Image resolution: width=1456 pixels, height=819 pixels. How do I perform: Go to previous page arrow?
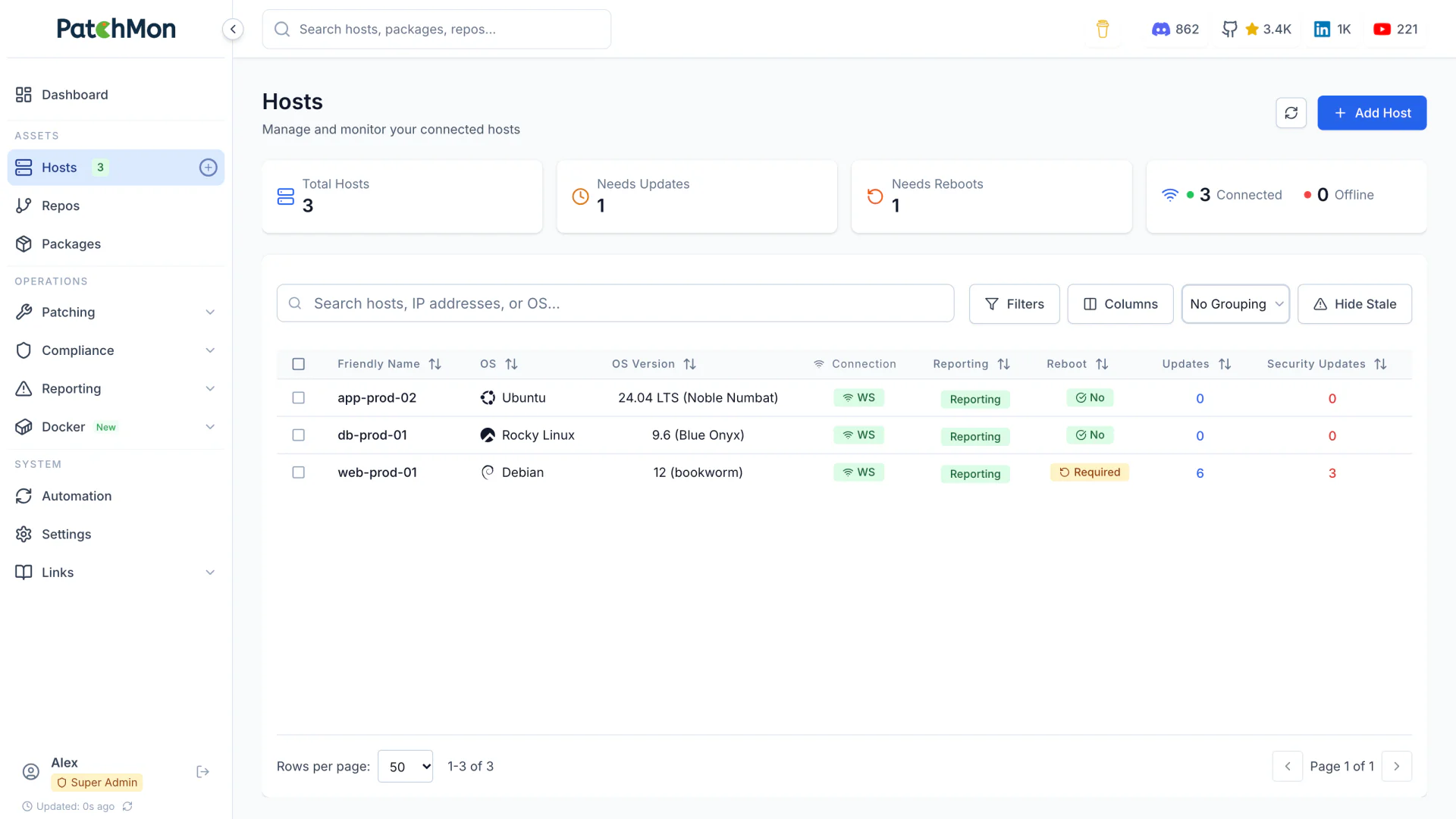click(x=1288, y=766)
